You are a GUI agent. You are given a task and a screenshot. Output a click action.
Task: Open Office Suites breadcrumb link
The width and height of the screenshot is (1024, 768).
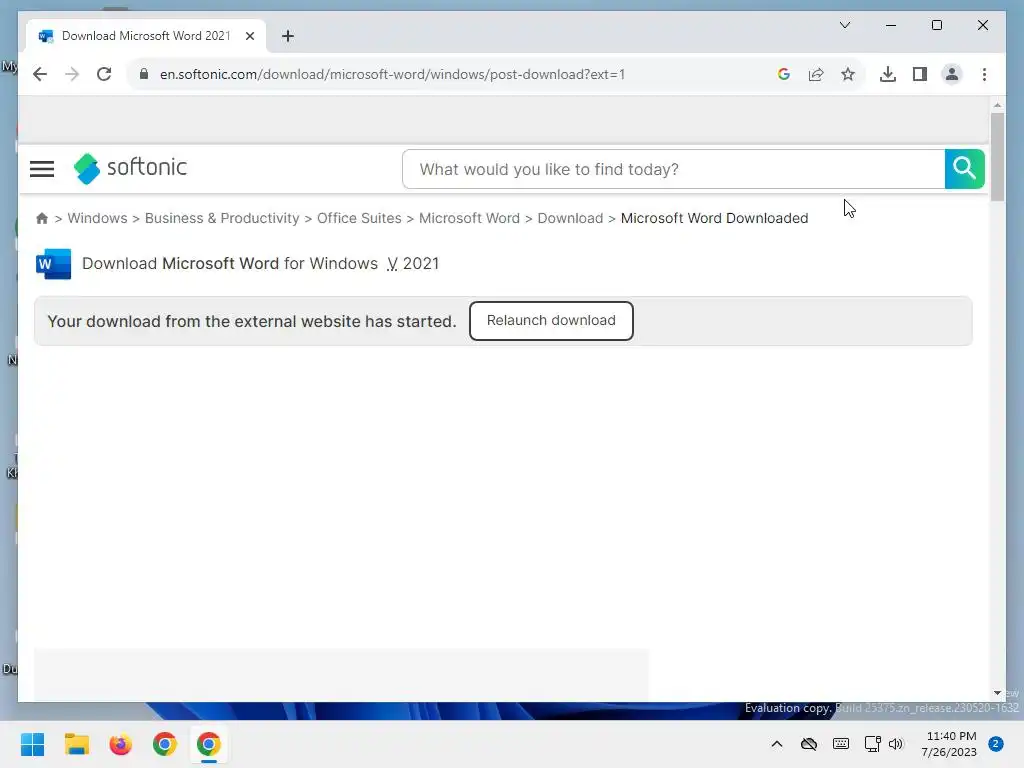[359, 218]
